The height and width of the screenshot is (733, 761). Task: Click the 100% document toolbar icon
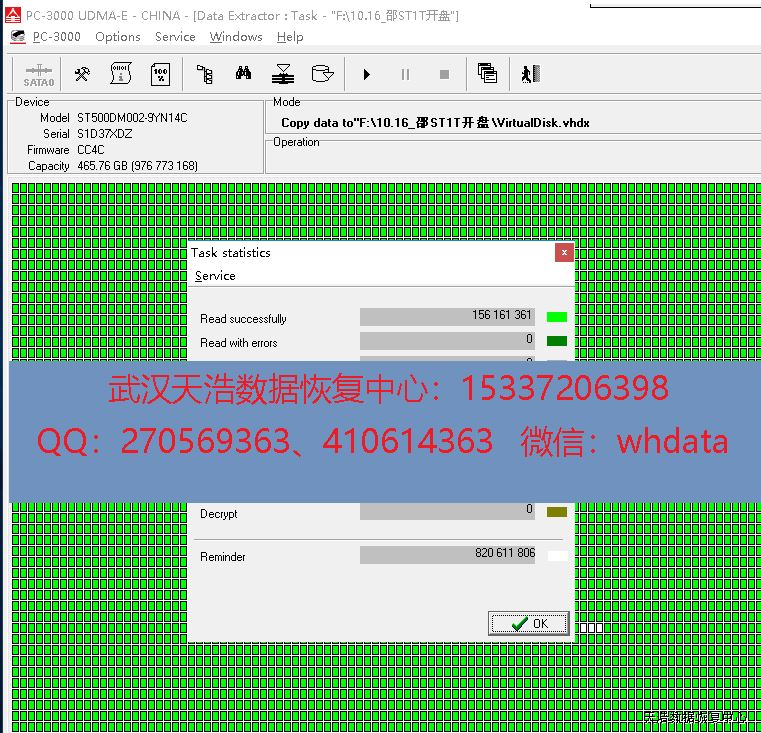(x=160, y=74)
